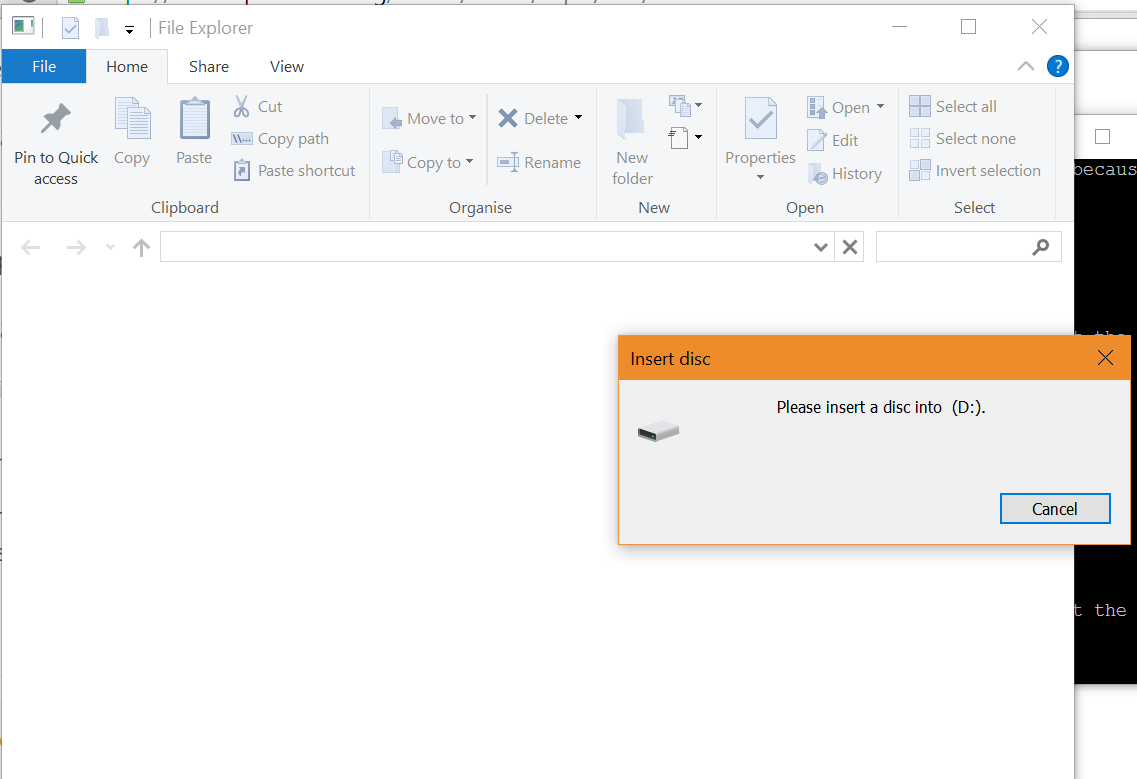The image size is (1137, 779).
Task: Click the New folder icon
Action: coord(631,119)
